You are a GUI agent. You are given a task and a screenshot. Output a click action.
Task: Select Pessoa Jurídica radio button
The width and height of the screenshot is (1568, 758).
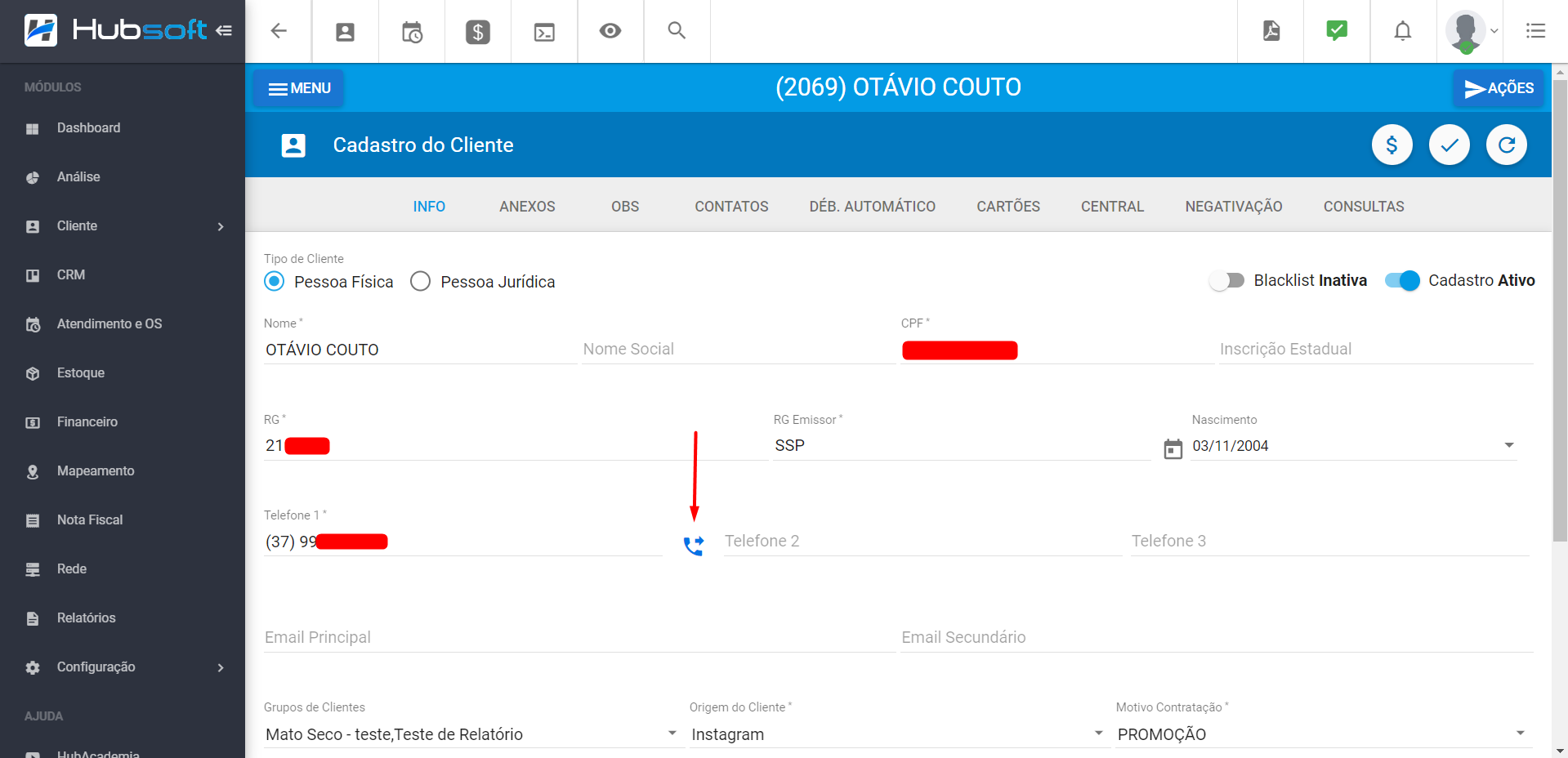tap(420, 282)
